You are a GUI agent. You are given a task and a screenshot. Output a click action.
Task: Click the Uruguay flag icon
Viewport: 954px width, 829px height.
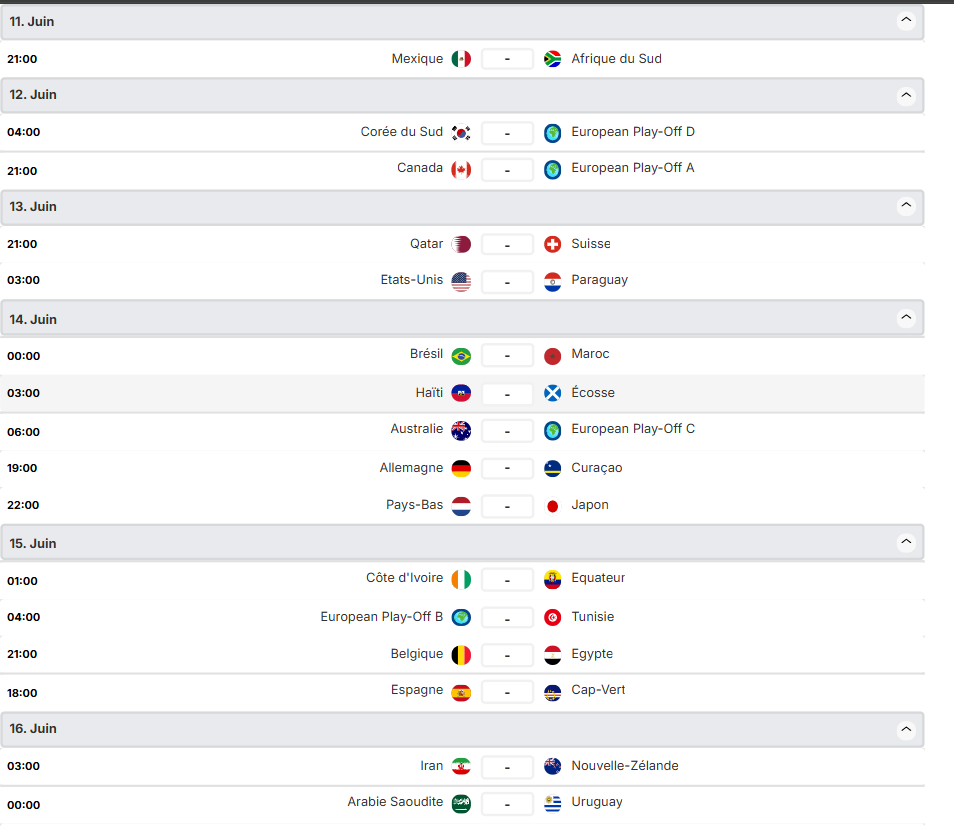coord(552,803)
